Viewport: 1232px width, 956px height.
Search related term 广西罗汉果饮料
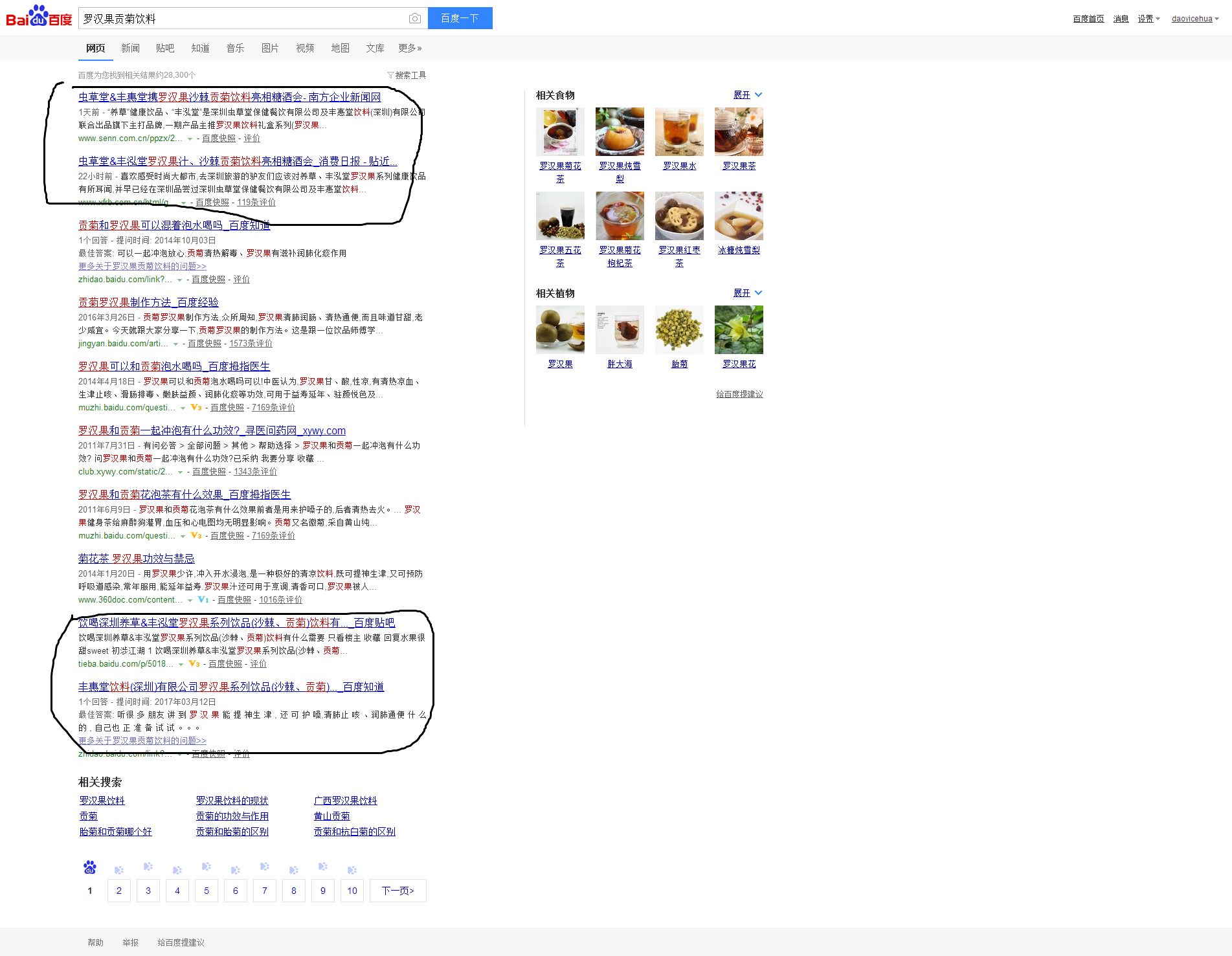(x=345, y=801)
